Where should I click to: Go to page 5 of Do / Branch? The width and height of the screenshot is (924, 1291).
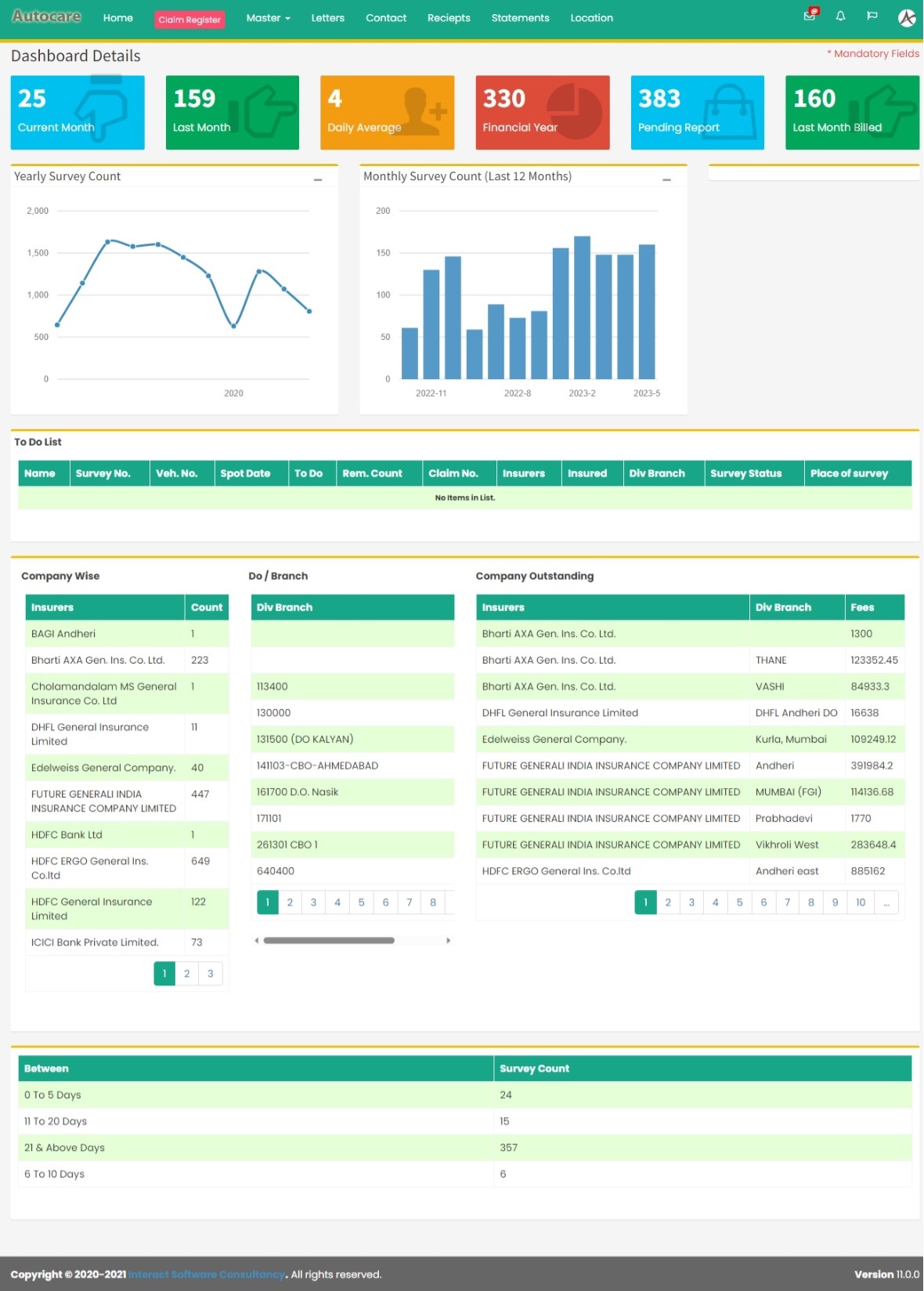click(362, 902)
